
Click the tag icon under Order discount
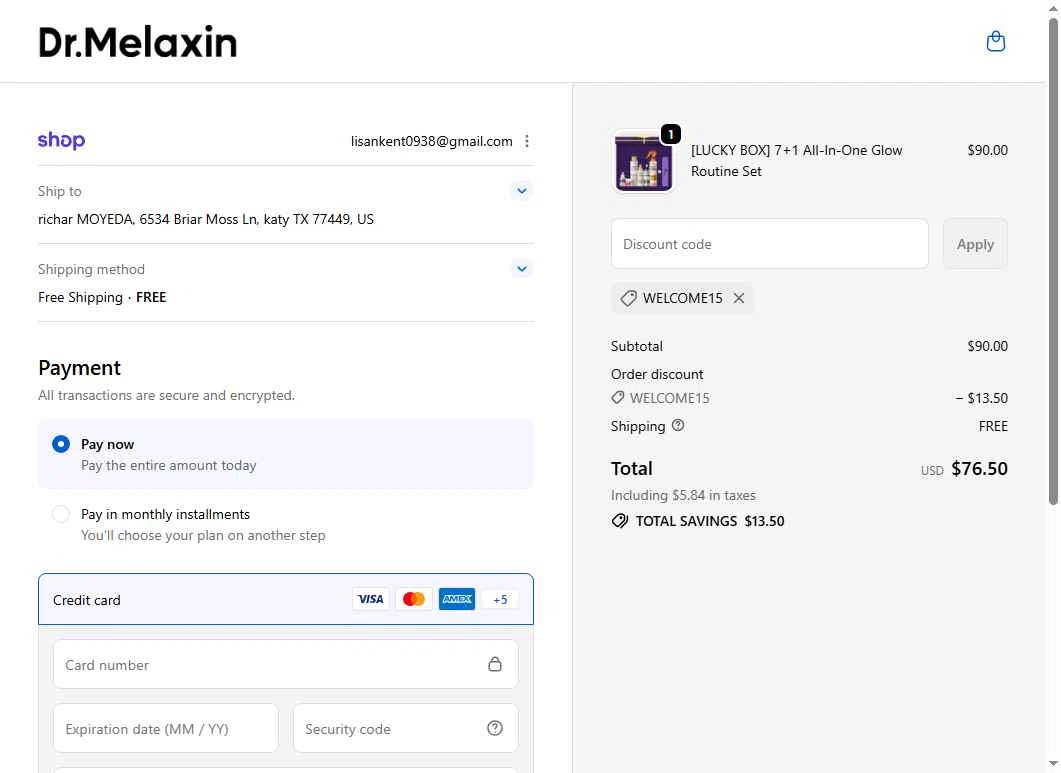tap(618, 397)
